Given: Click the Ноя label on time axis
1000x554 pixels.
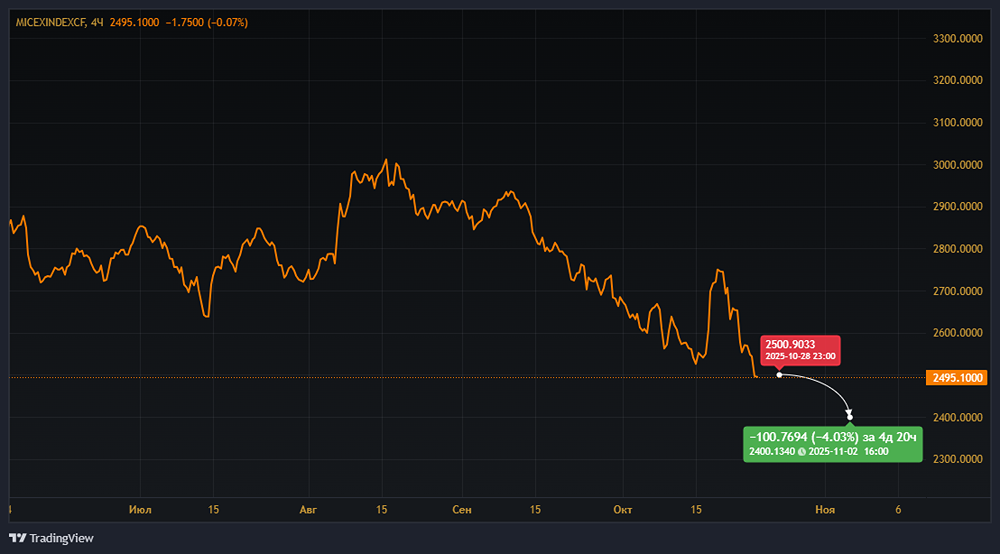Looking at the screenshot, I should coord(825,510).
